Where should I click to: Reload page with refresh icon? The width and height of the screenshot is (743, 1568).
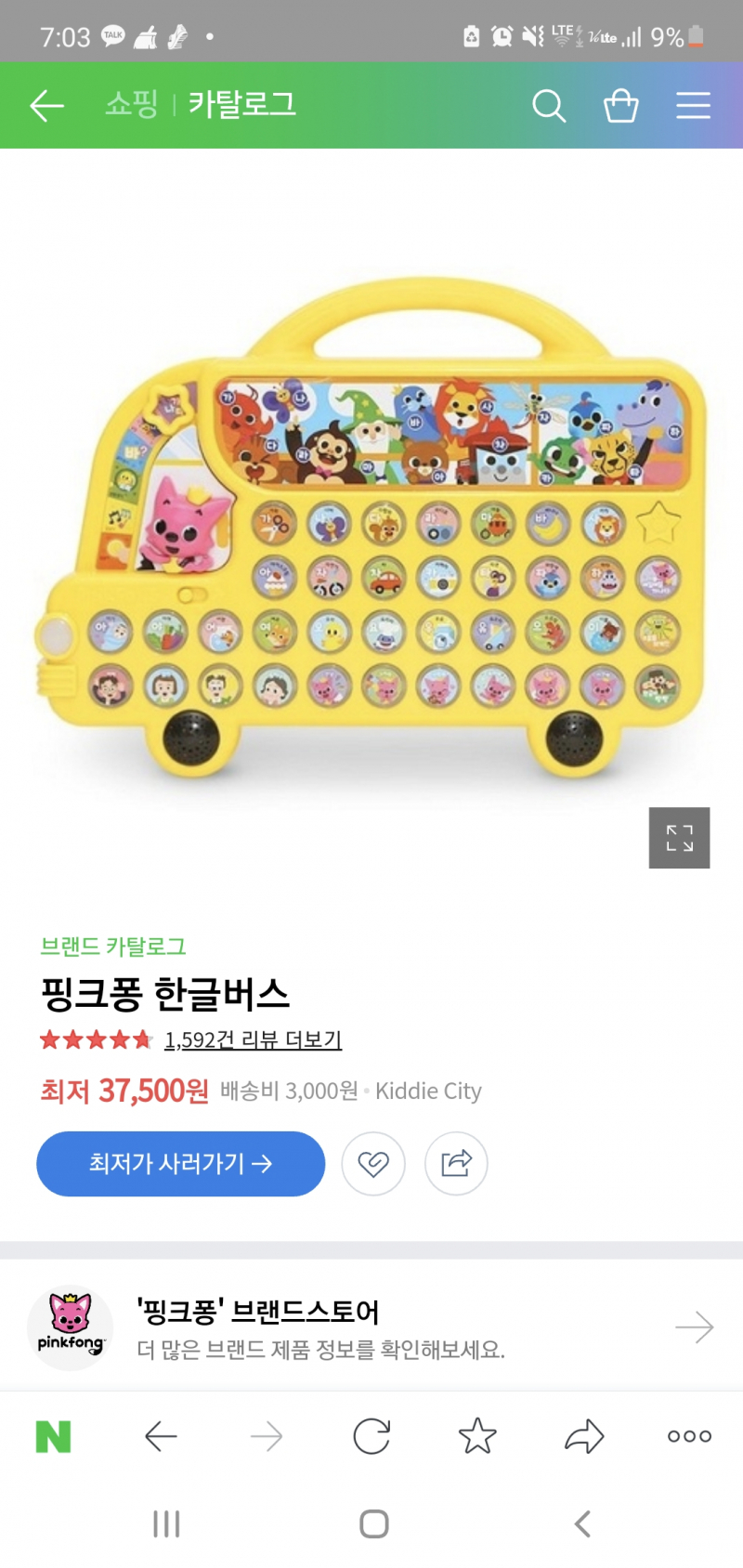point(371,1437)
